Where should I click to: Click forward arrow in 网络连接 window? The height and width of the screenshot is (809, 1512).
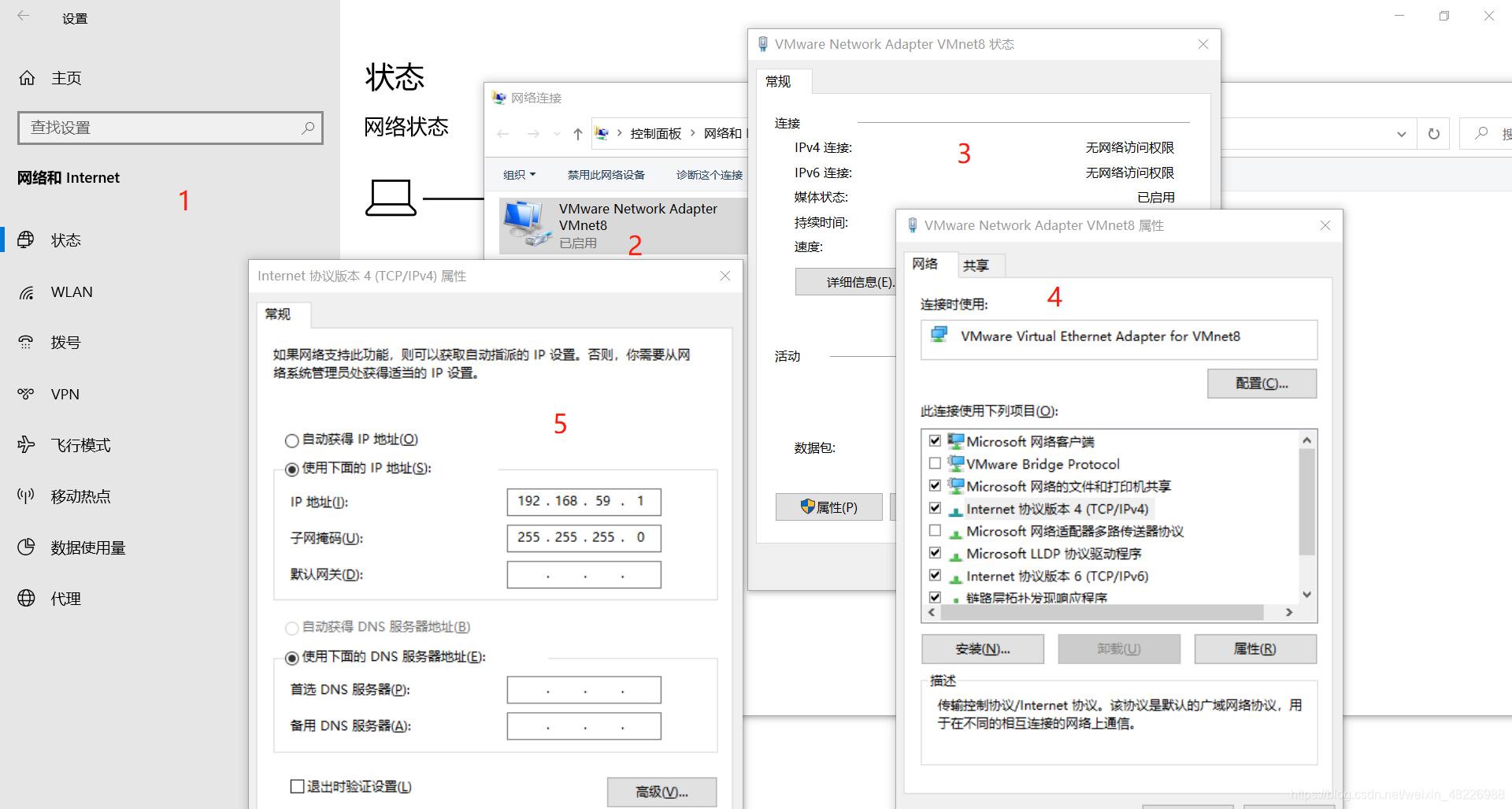(533, 134)
